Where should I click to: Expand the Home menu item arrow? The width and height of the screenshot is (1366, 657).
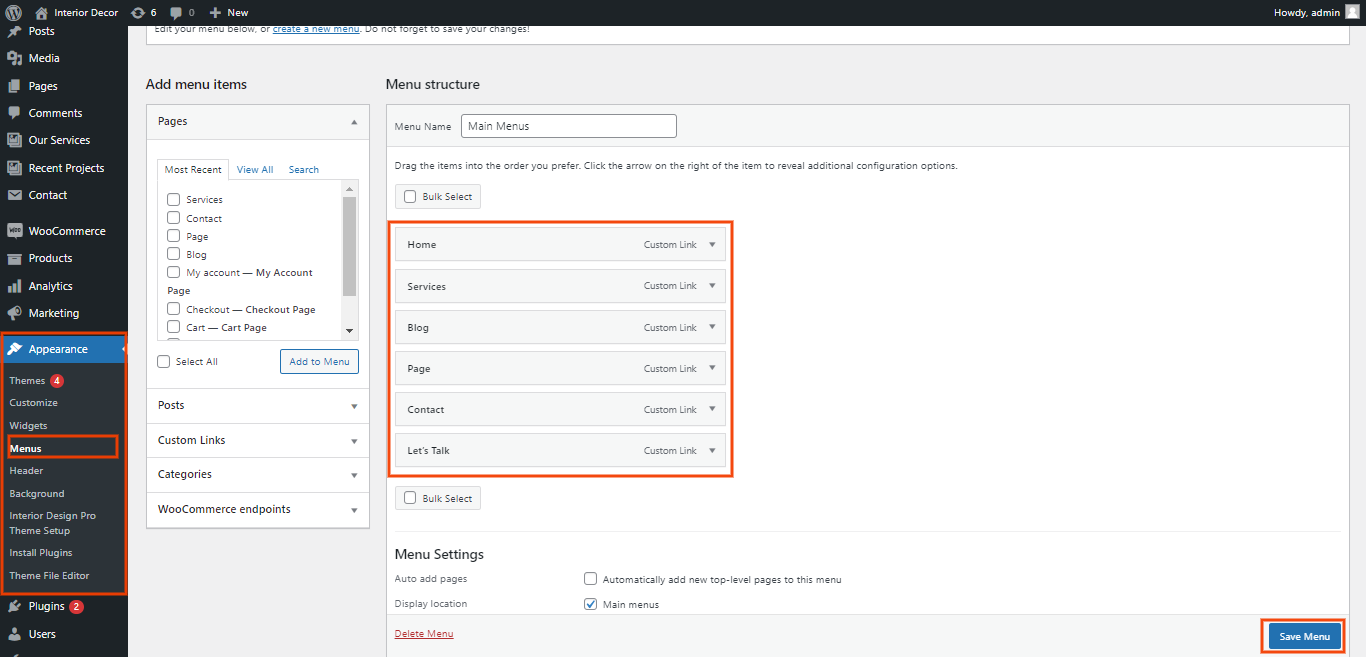click(x=712, y=244)
